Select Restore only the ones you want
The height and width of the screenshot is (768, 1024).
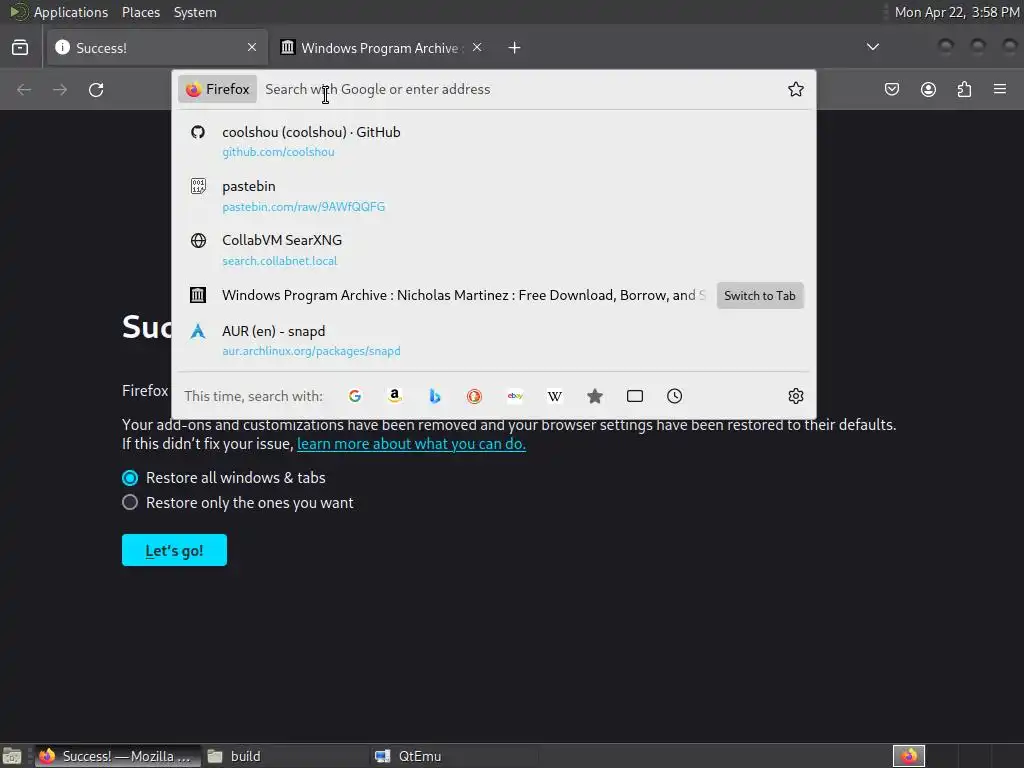[x=130, y=502]
